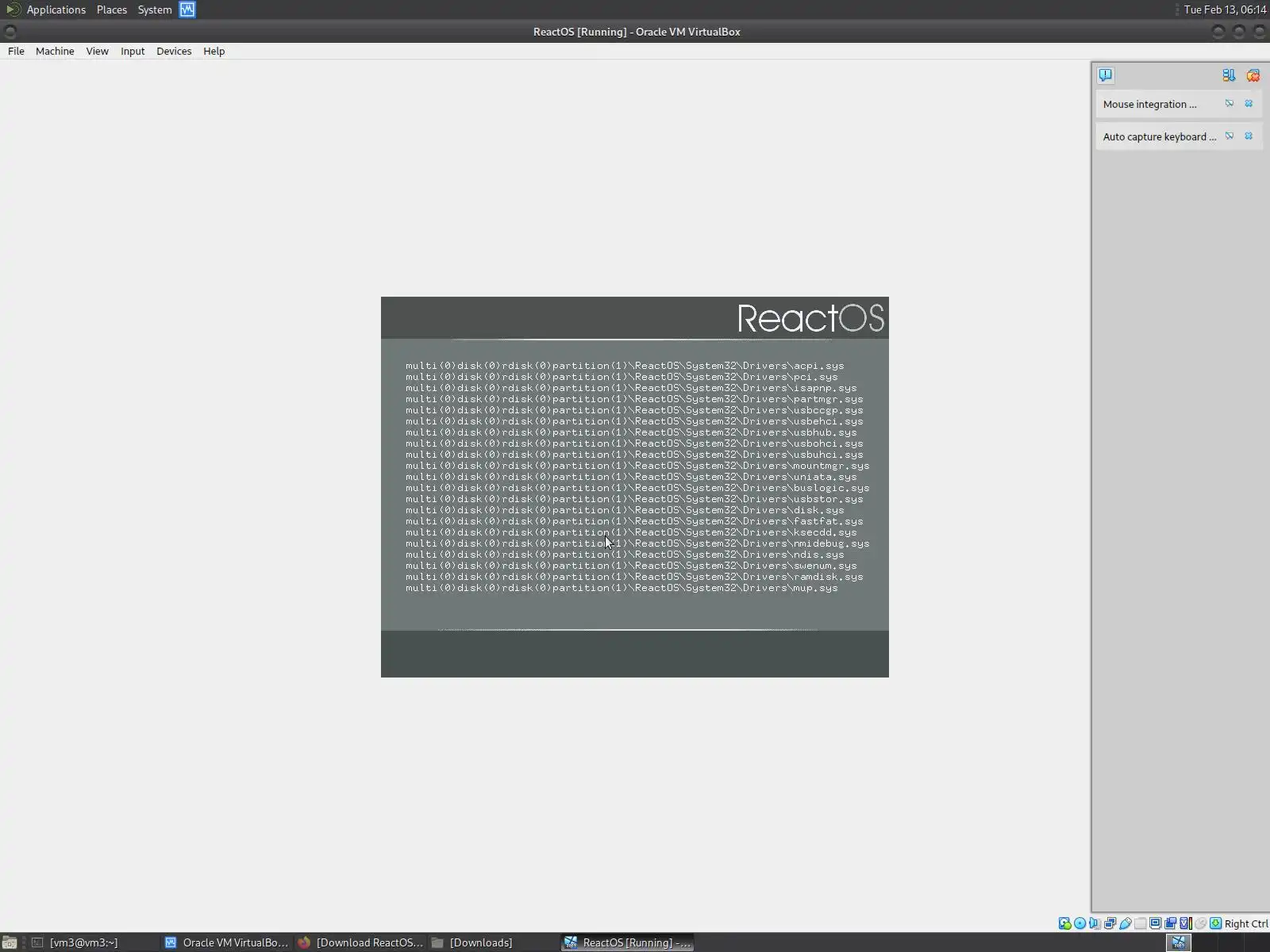Click the audio status icon
Viewport: 1270px width, 952px height.
pyautogui.click(x=1095, y=923)
